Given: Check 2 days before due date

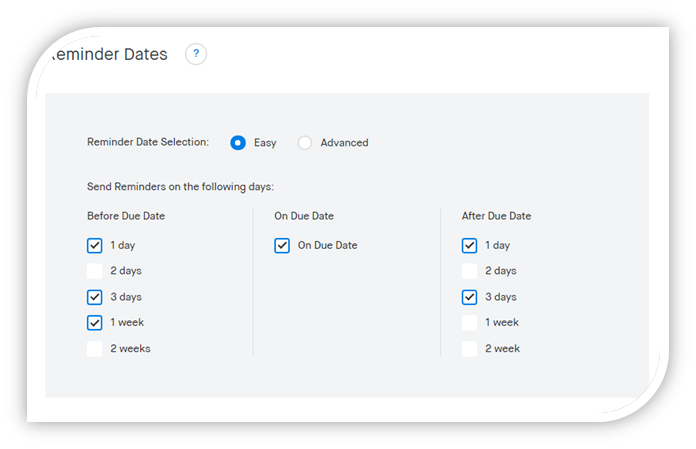Looking at the screenshot, I should (x=95, y=271).
